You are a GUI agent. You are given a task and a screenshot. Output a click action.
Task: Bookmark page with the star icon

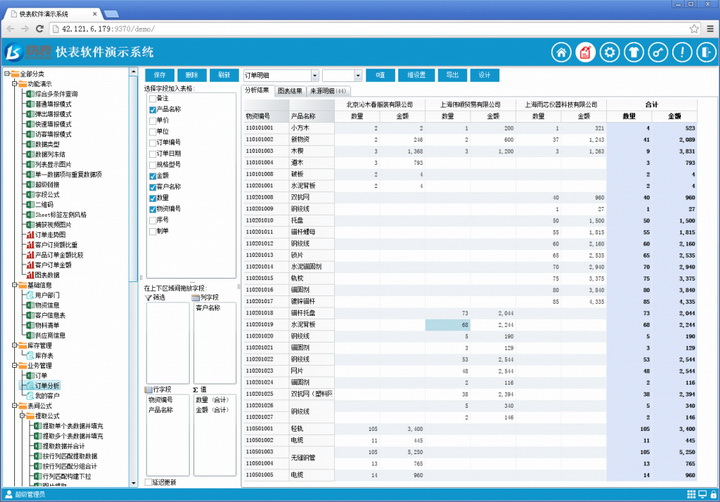click(x=694, y=29)
